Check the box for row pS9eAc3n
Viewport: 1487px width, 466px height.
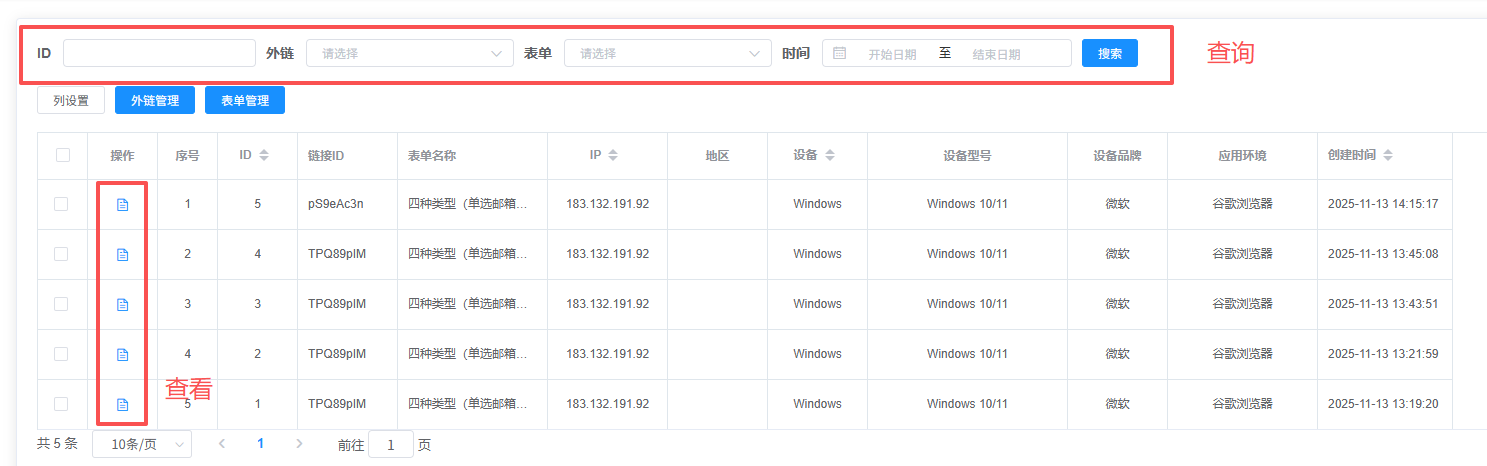coord(61,204)
